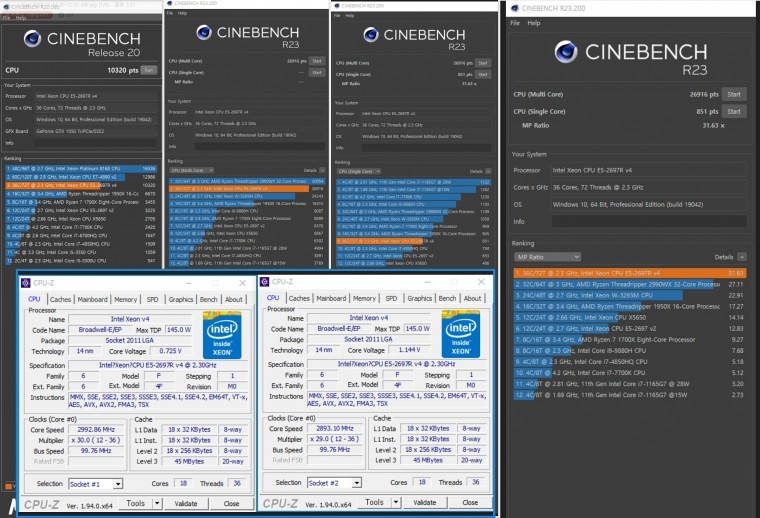Select the CPU tab in the Socket #2 CPU-Z window
This screenshot has height=518, width=760.
(x=273, y=298)
